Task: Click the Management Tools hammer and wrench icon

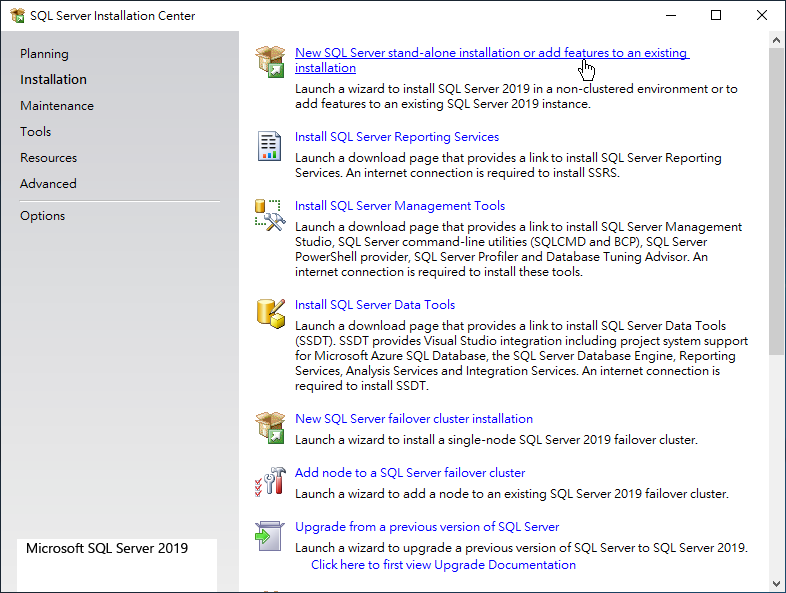Action: pos(270,215)
